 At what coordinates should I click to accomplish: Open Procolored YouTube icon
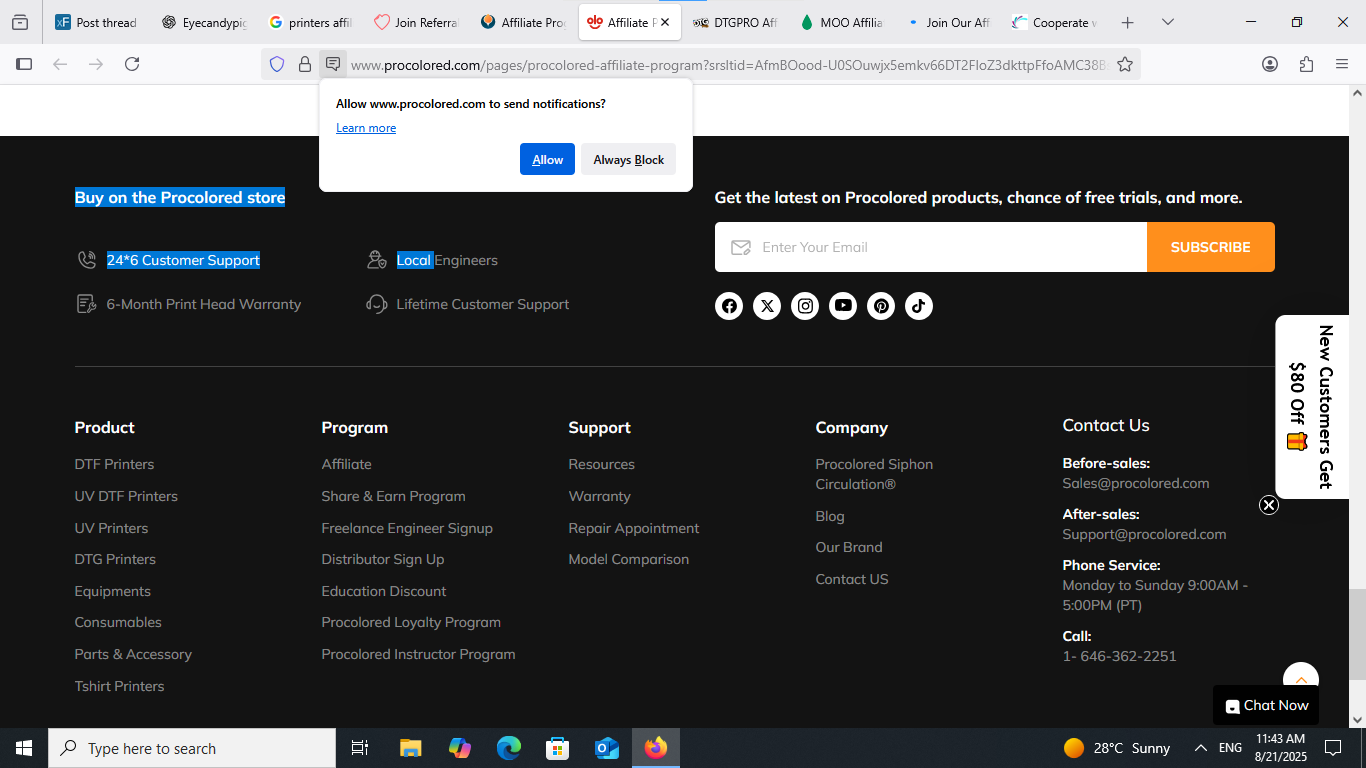(843, 306)
